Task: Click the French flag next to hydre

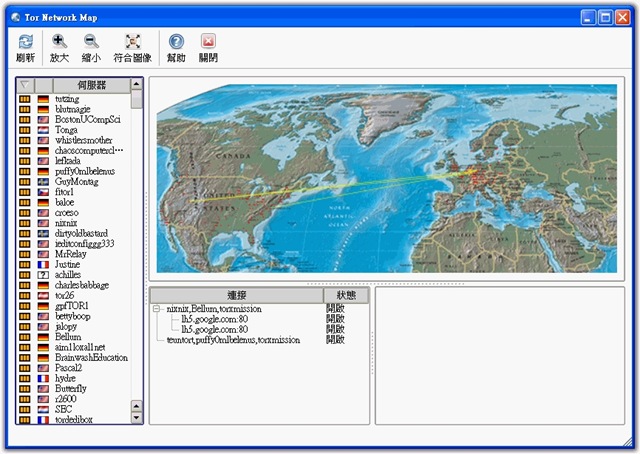Action: click(x=43, y=378)
